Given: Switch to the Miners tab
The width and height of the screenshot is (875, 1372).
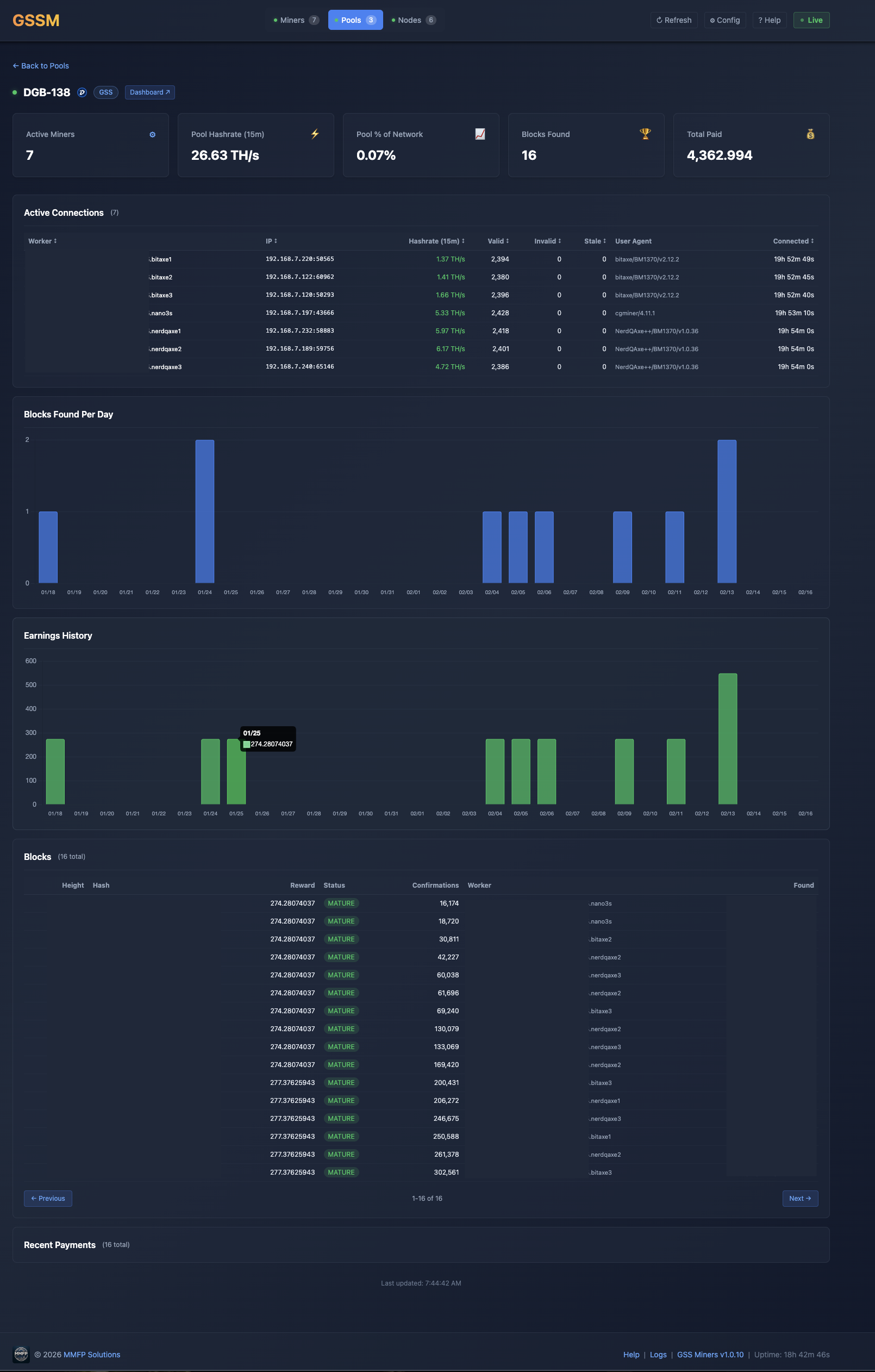Looking at the screenshot, I should (294, 20).
